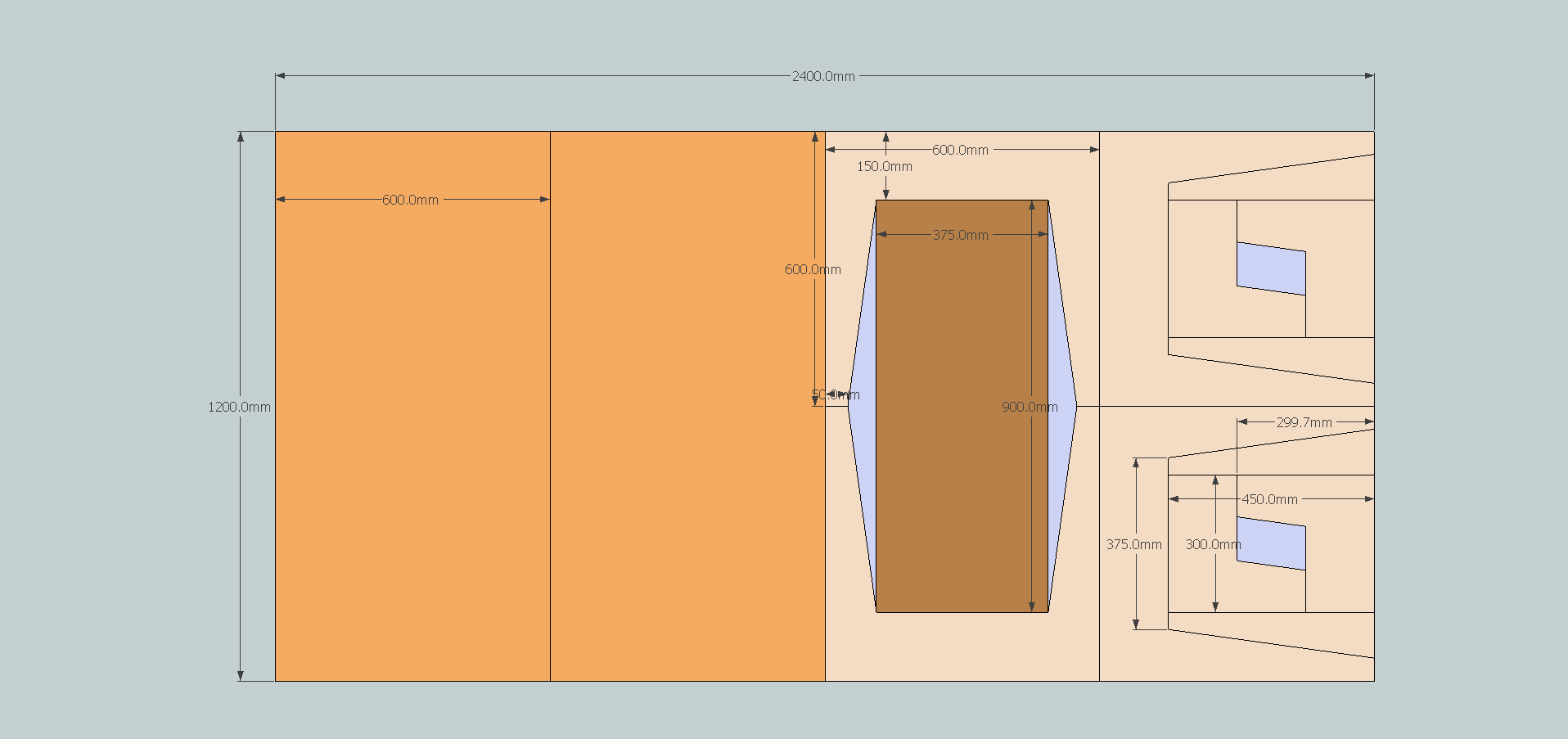Select the 299.7mm dimension label
The image size is (1568, 739).
(x=1305, y=421)
